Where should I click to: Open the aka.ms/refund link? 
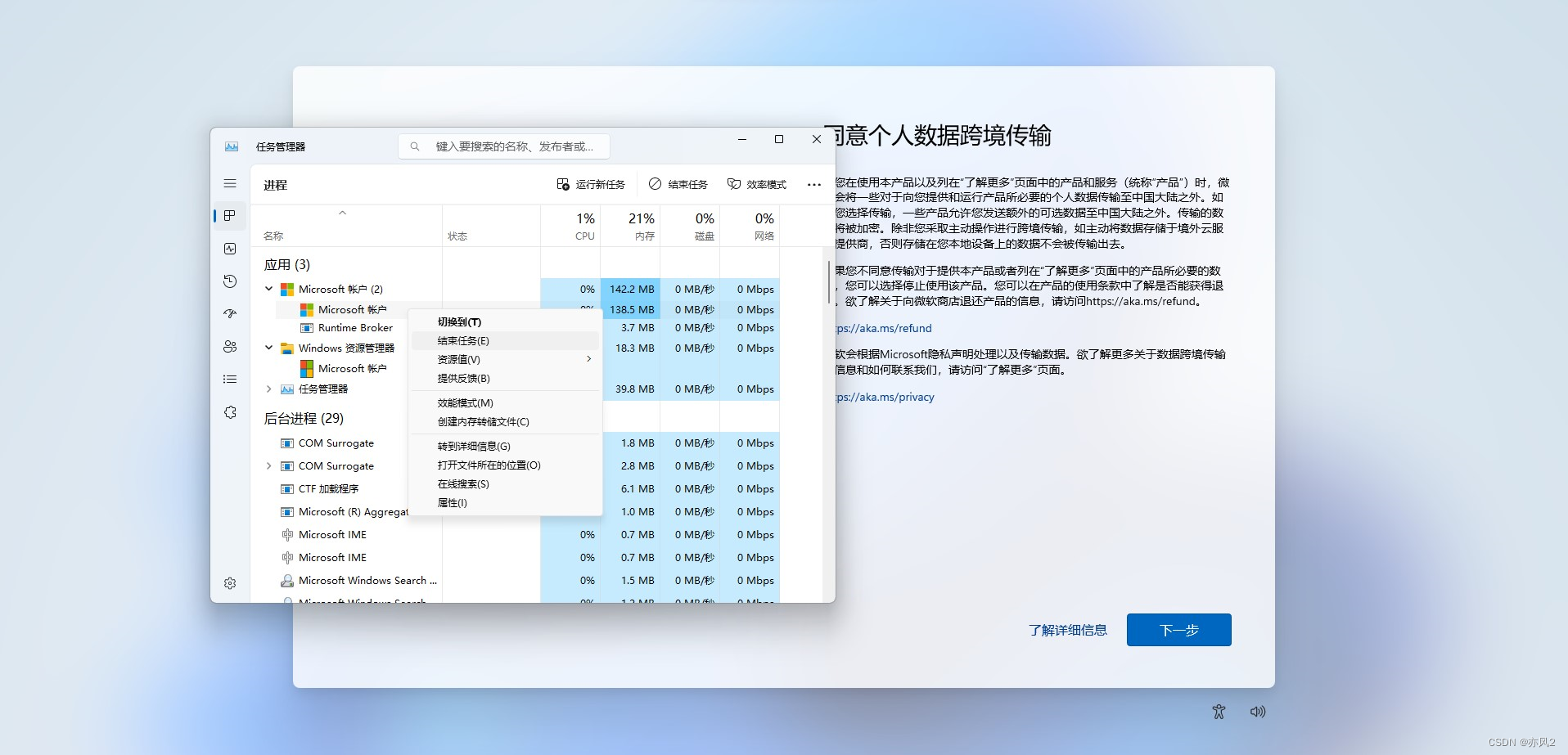(x=884, y=329)
